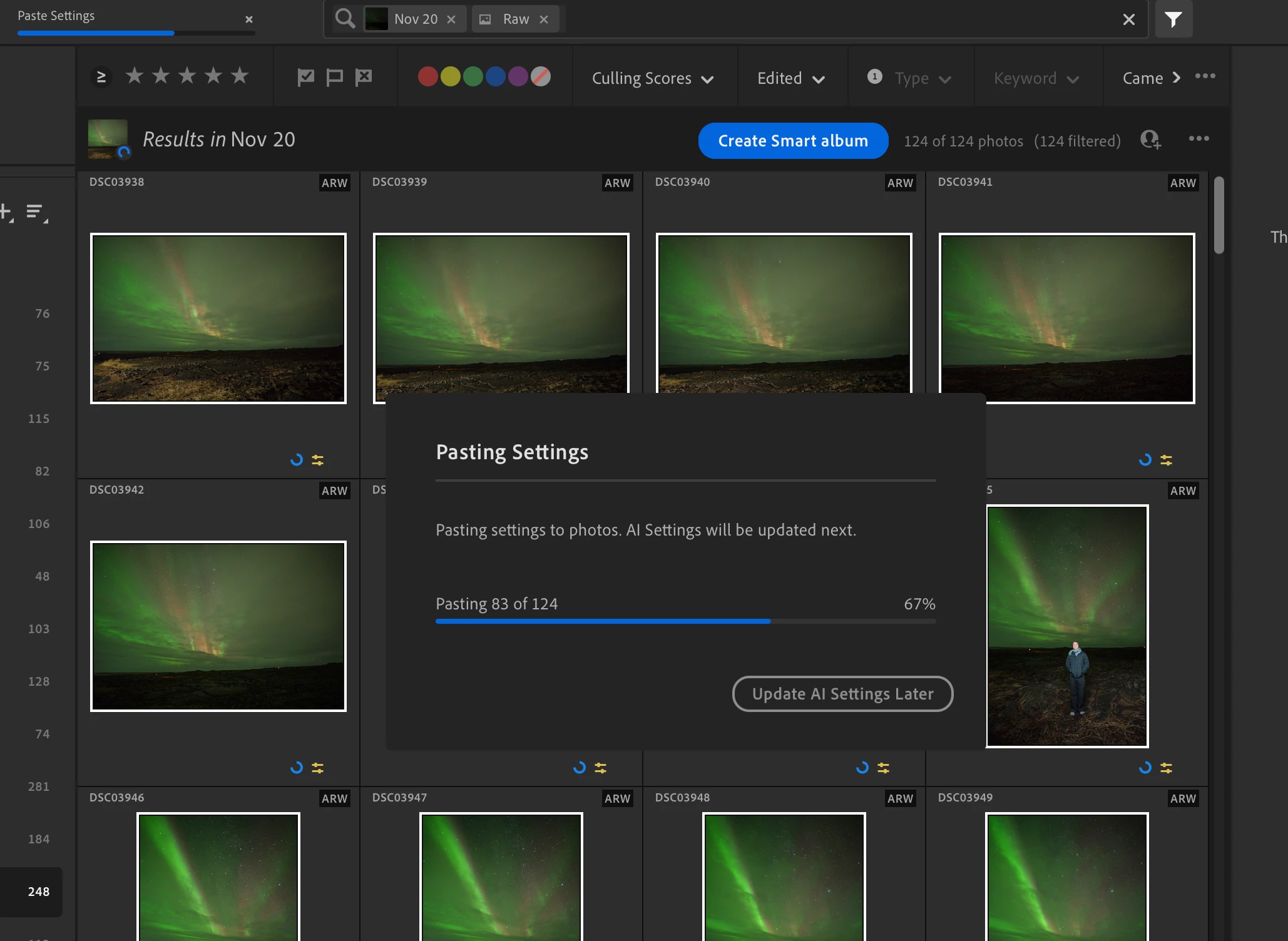Change the rating comparison operator
This screenshot has width=1288, height=941.
coord(101,77)
